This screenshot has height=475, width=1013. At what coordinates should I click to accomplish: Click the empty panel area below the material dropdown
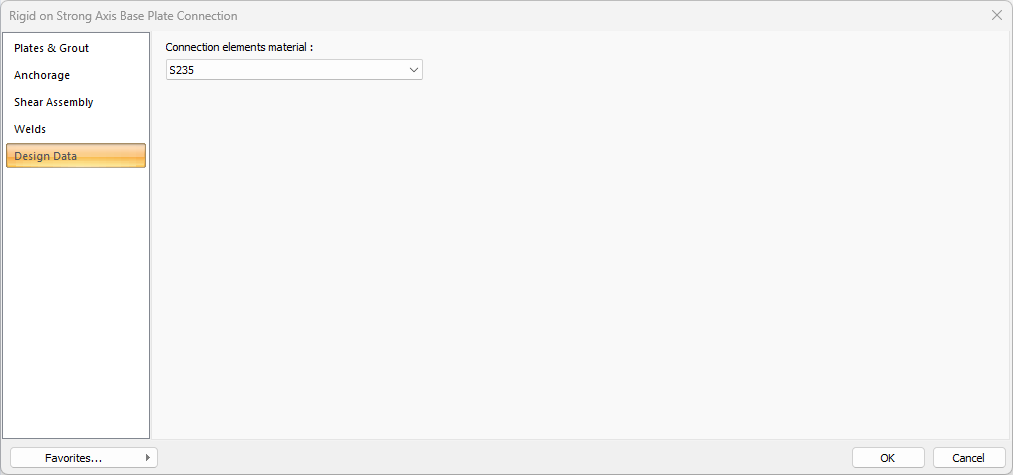pyautogui.click(x=580, y=260)
